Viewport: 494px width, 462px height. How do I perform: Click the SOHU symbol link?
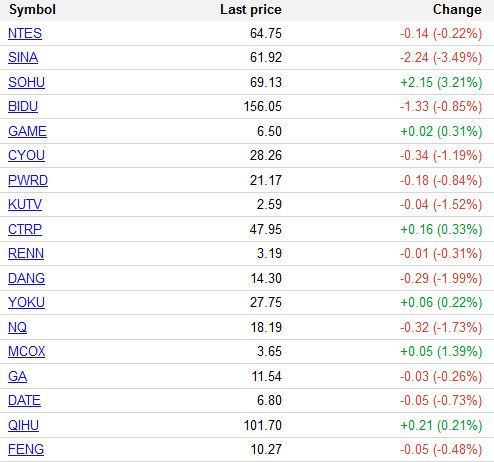[x=26, y=82]
